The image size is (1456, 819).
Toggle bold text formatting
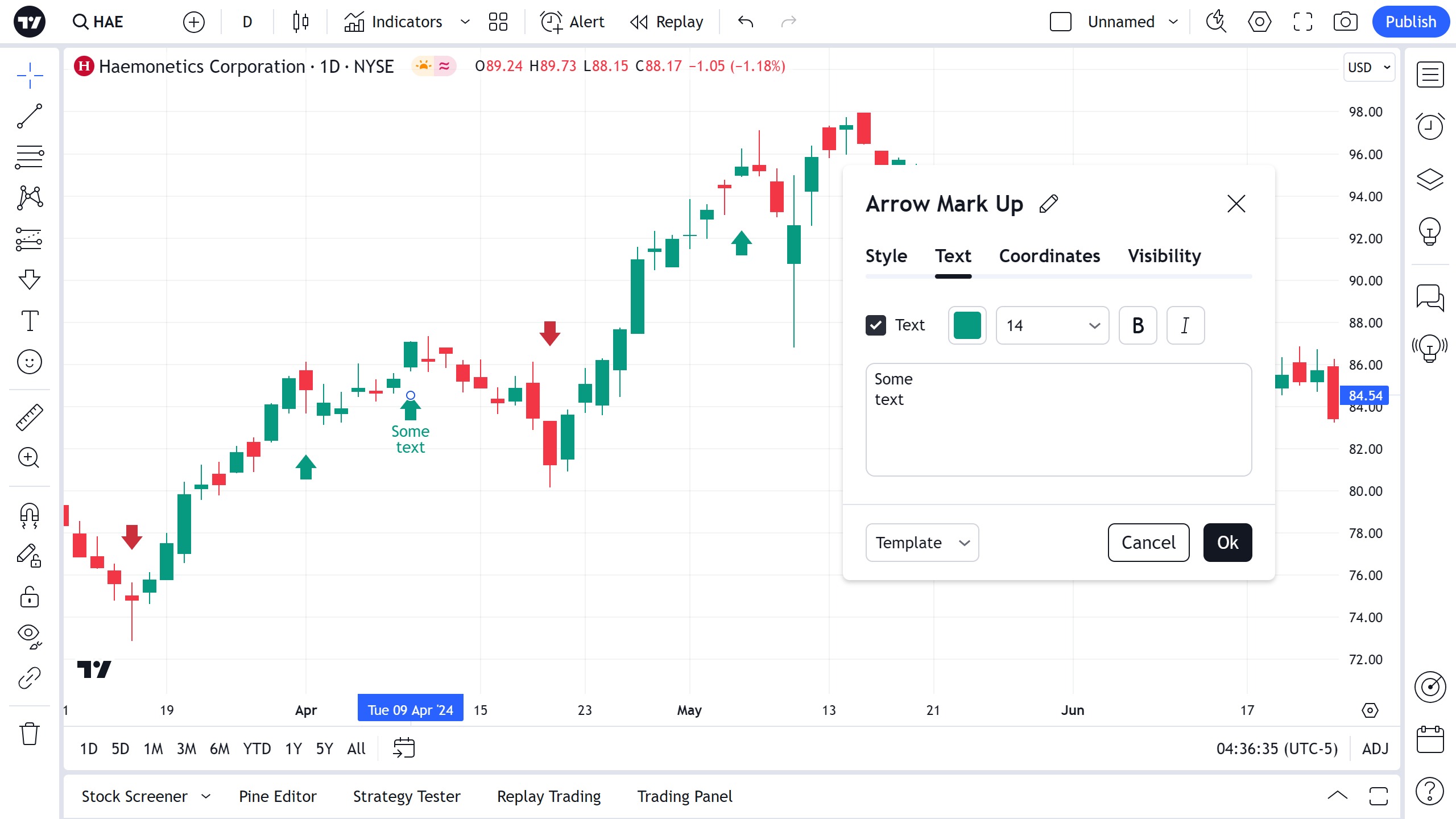[1137, 325]
